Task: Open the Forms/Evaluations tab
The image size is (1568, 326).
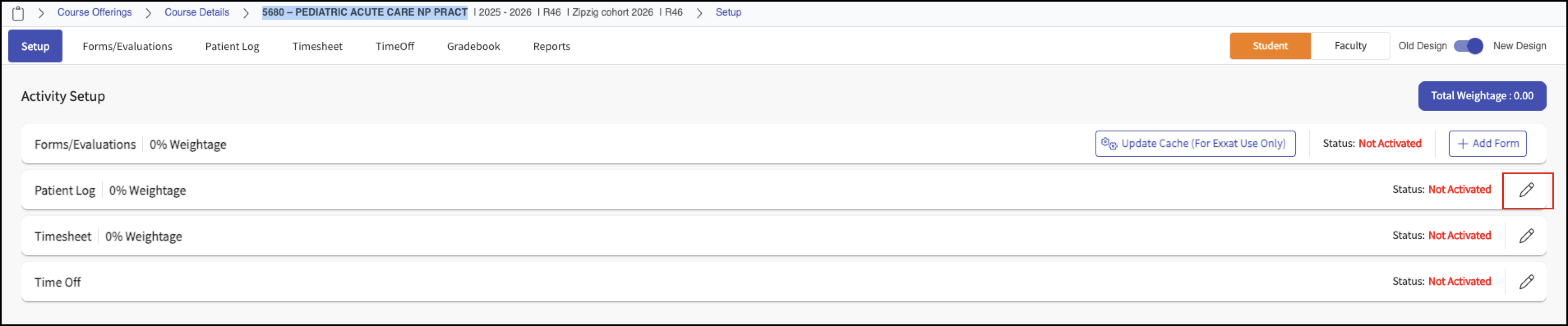Action: 127,46
